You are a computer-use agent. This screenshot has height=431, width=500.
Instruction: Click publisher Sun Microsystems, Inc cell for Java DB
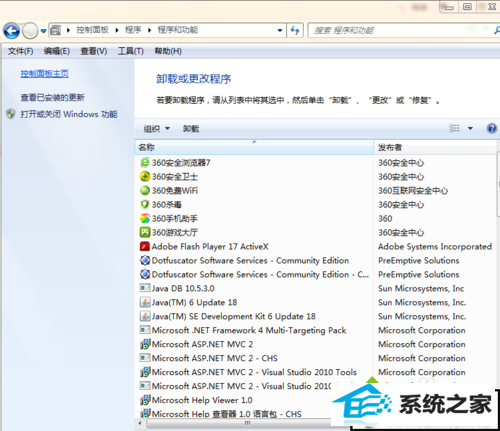(x=421, y=288)
